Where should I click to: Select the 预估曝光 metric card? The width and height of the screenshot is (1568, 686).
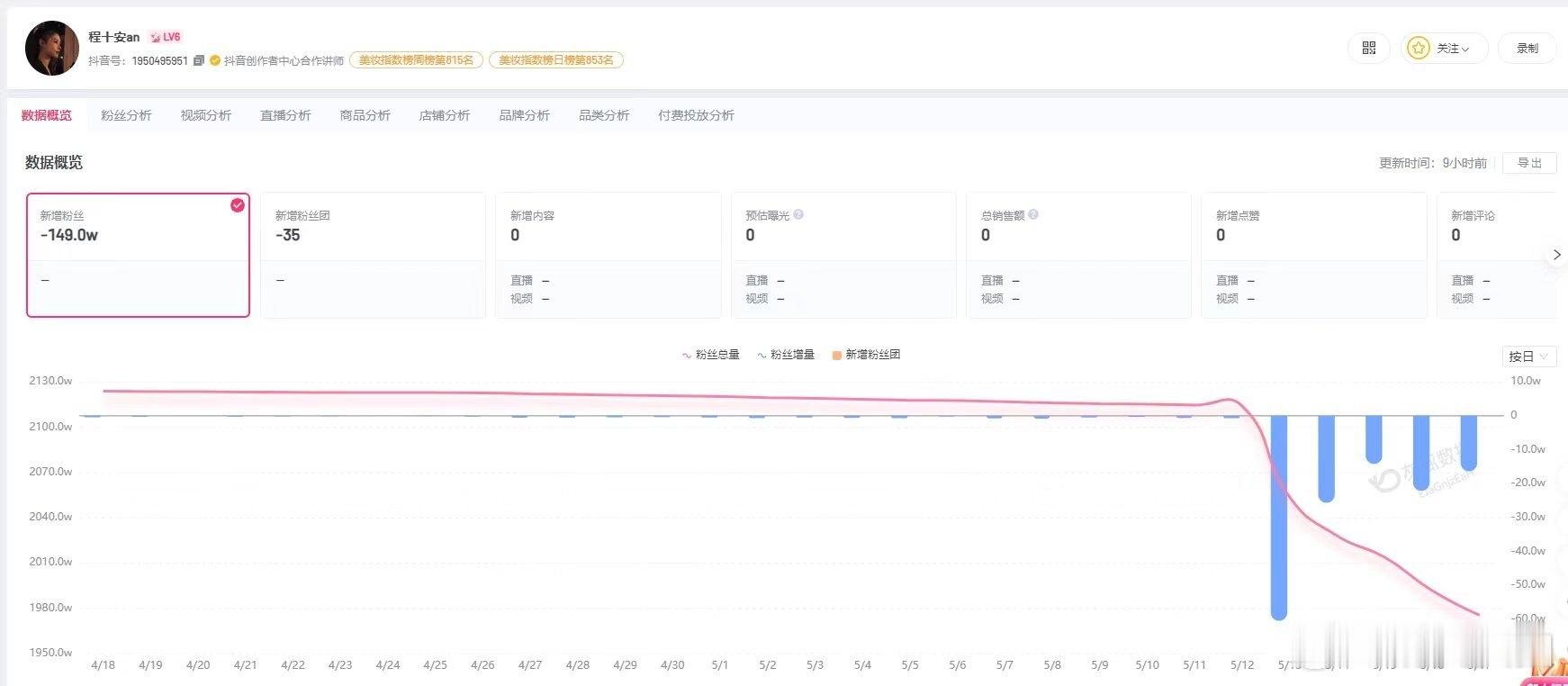(843, 255)
